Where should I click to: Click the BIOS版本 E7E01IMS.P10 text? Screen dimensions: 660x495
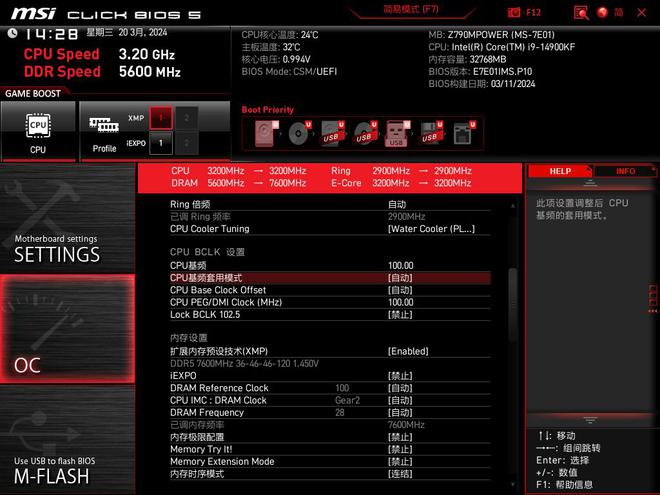point(480,71)
